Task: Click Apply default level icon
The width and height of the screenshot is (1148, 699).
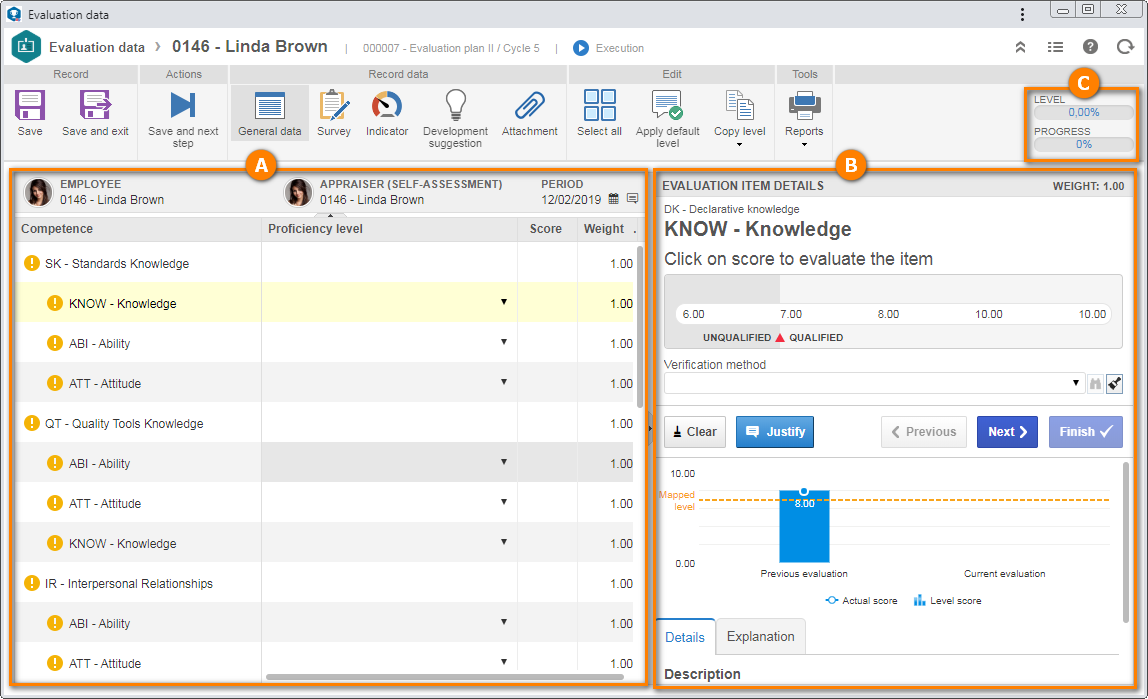Action: 667,105
